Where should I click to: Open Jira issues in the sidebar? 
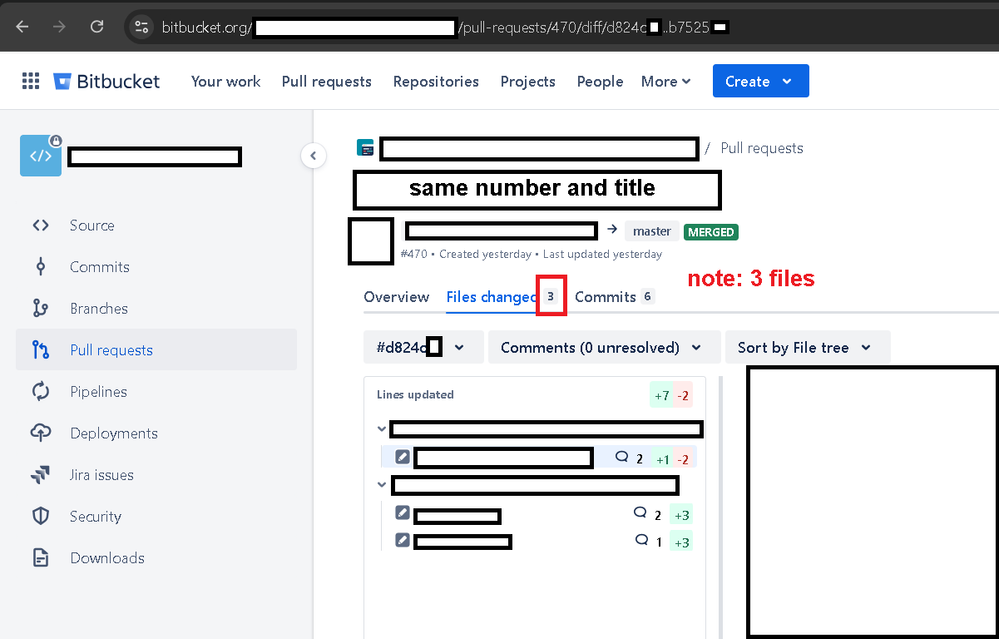pos(156,475)
